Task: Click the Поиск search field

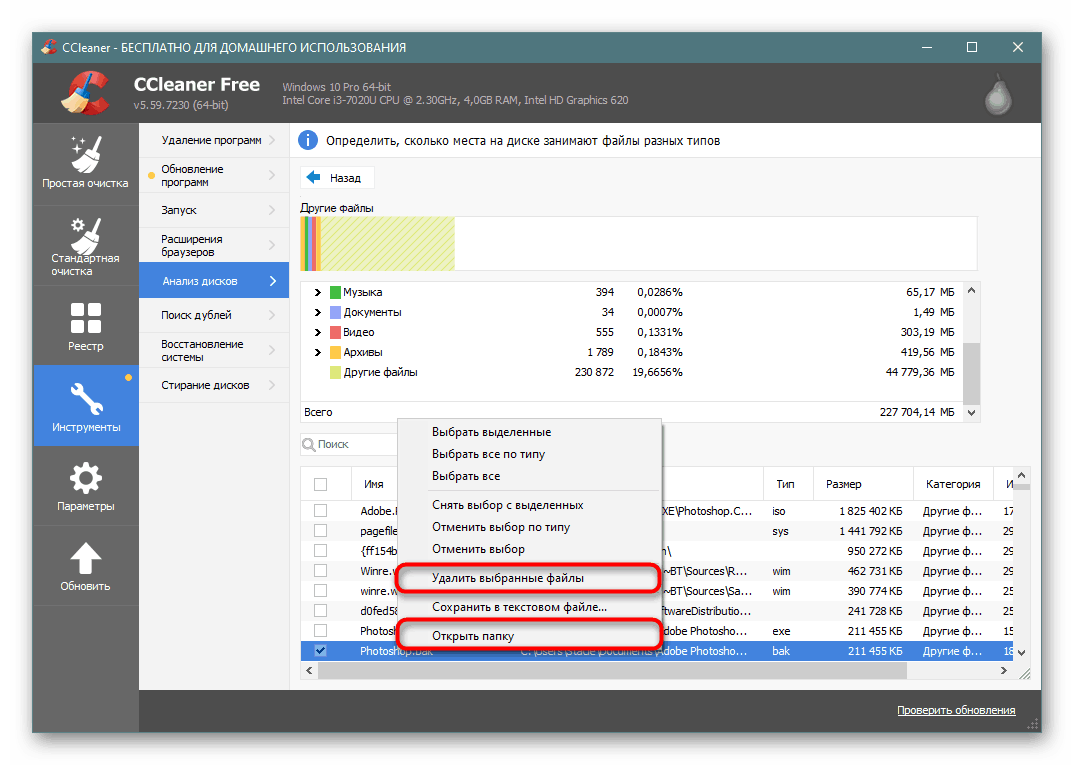Action: point(349,444)
